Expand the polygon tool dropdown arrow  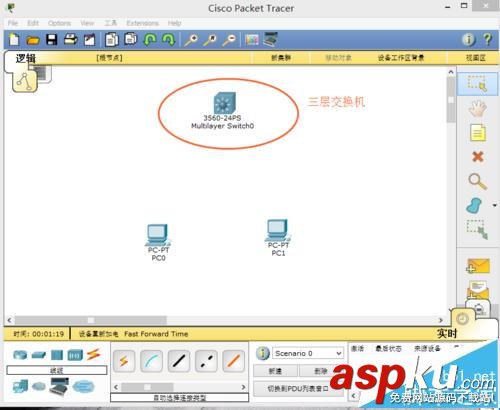coord(495,205)
